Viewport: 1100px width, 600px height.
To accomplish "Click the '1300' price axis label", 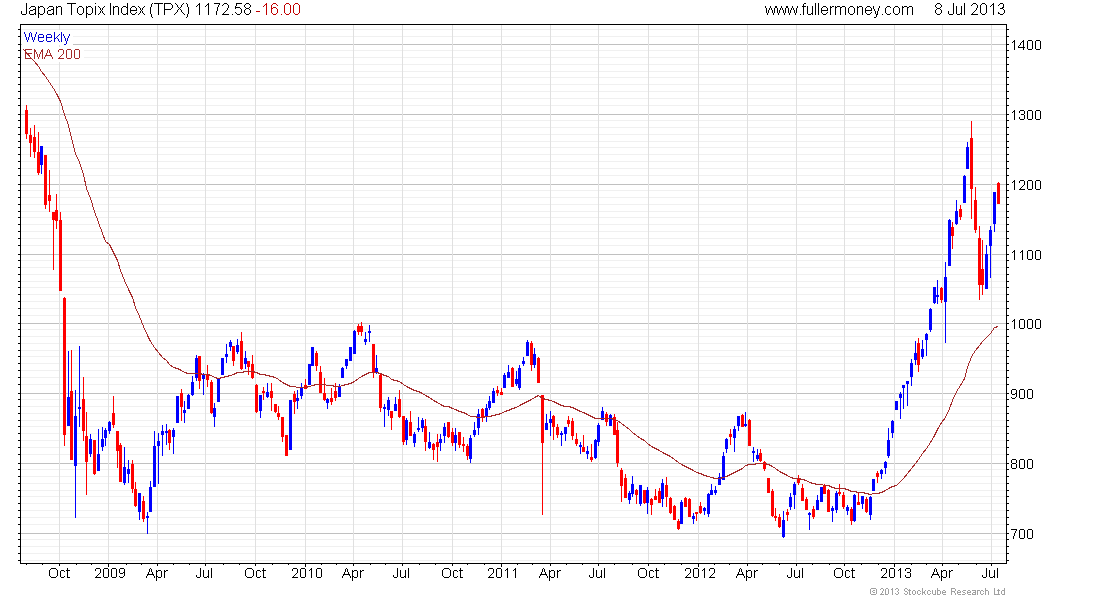I will point(1026,115).
